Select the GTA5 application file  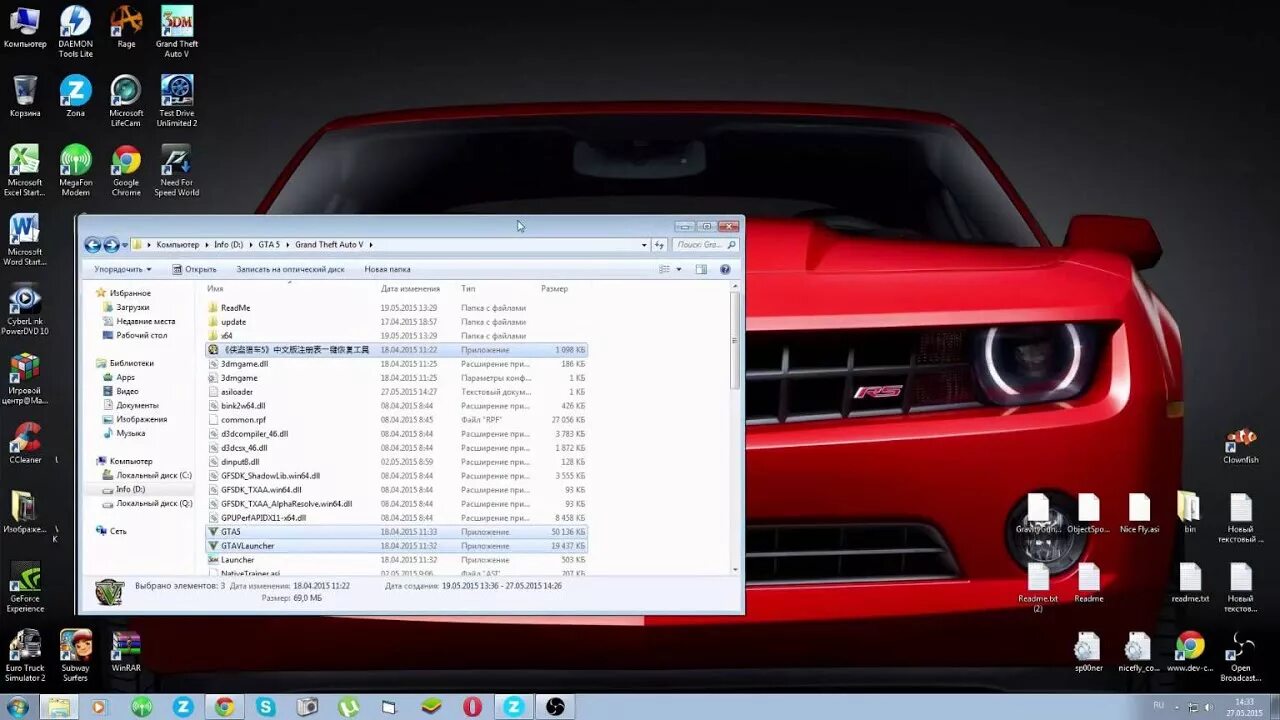tap(395, 532)
